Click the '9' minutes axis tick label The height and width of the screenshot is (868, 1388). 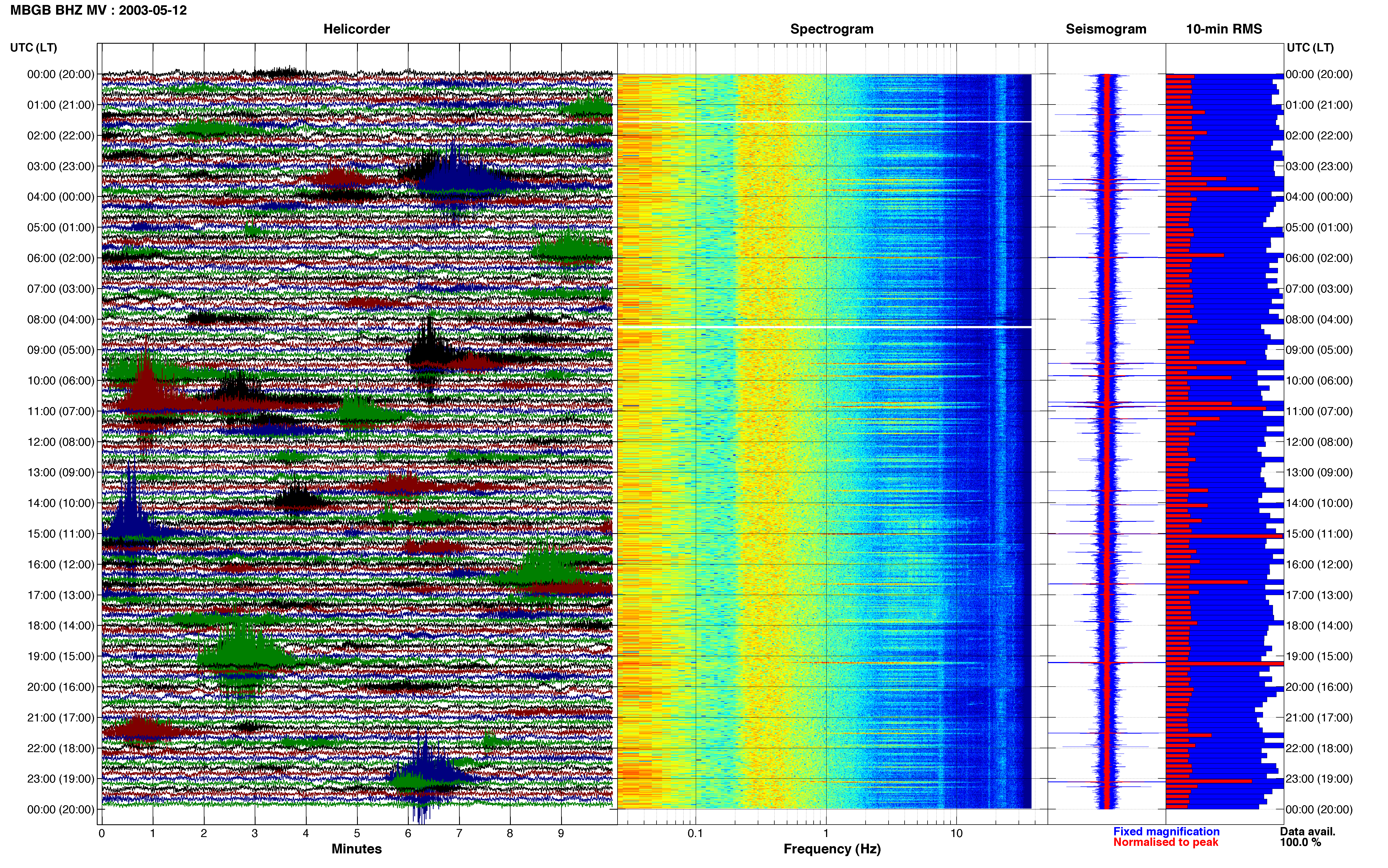pos(561,833)
